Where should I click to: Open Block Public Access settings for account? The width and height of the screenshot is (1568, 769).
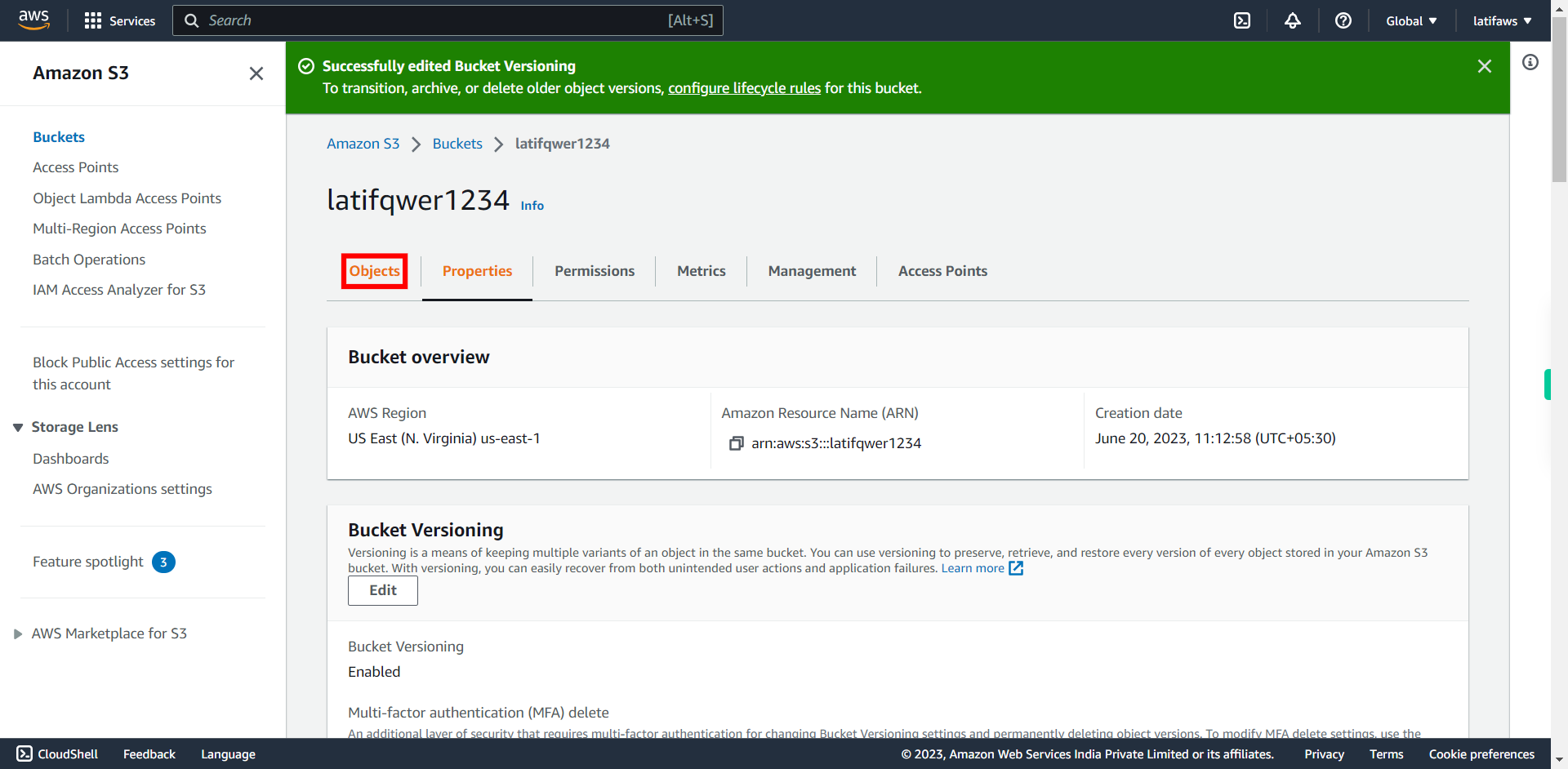134,373
